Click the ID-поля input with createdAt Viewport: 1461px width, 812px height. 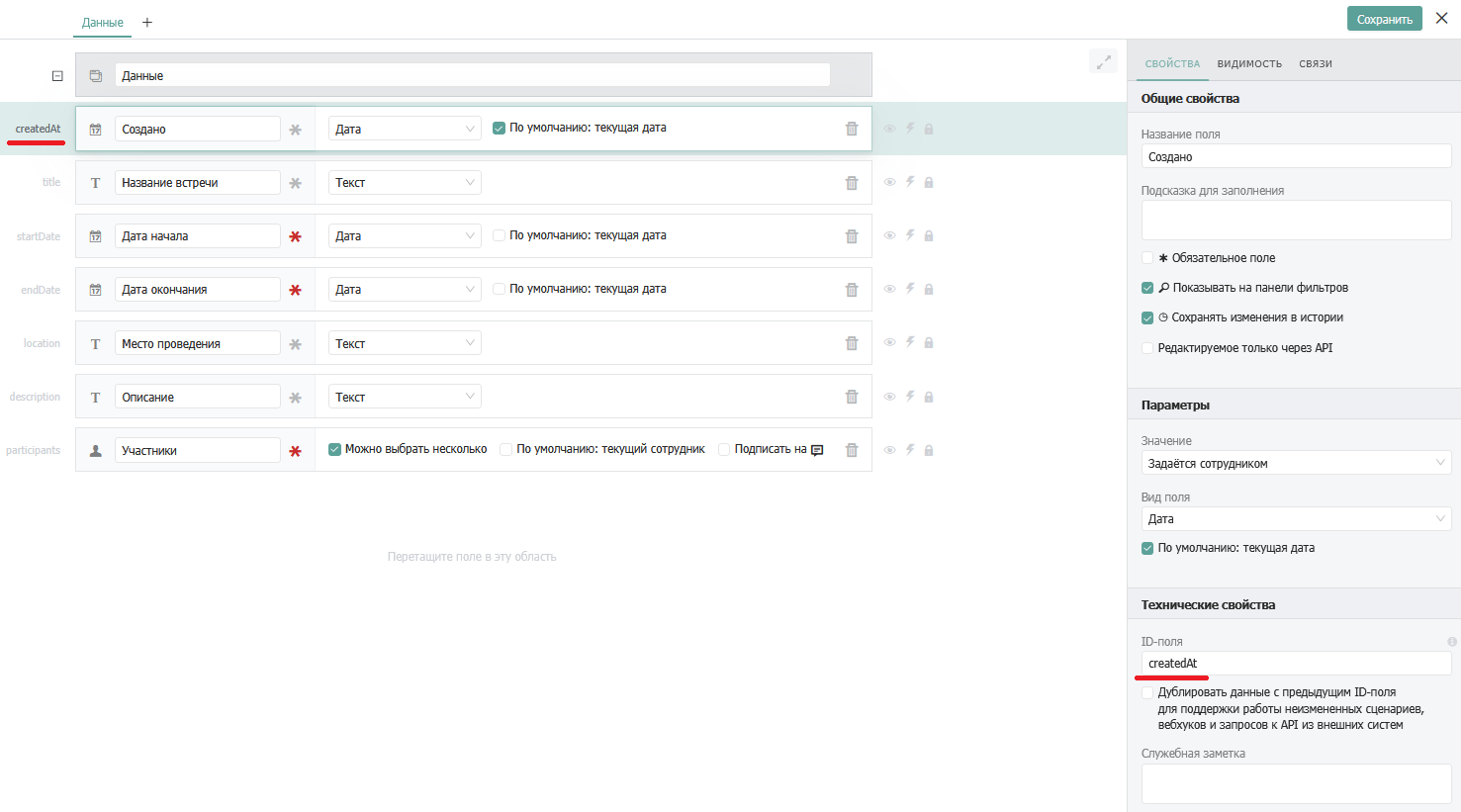click(1296, 664)
